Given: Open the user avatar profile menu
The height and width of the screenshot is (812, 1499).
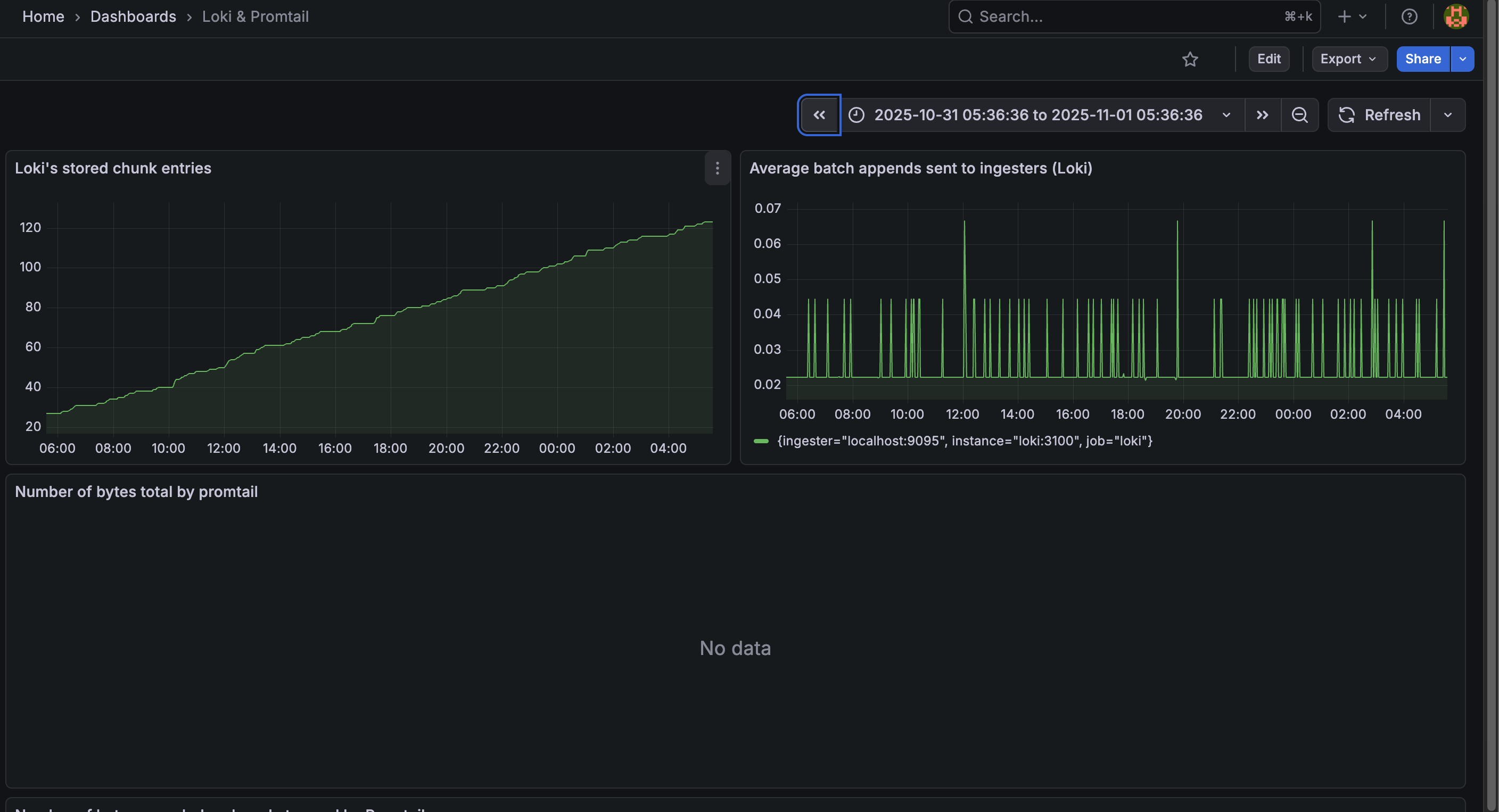Looking at the screenshot, I should click(x=1455, y=16).
